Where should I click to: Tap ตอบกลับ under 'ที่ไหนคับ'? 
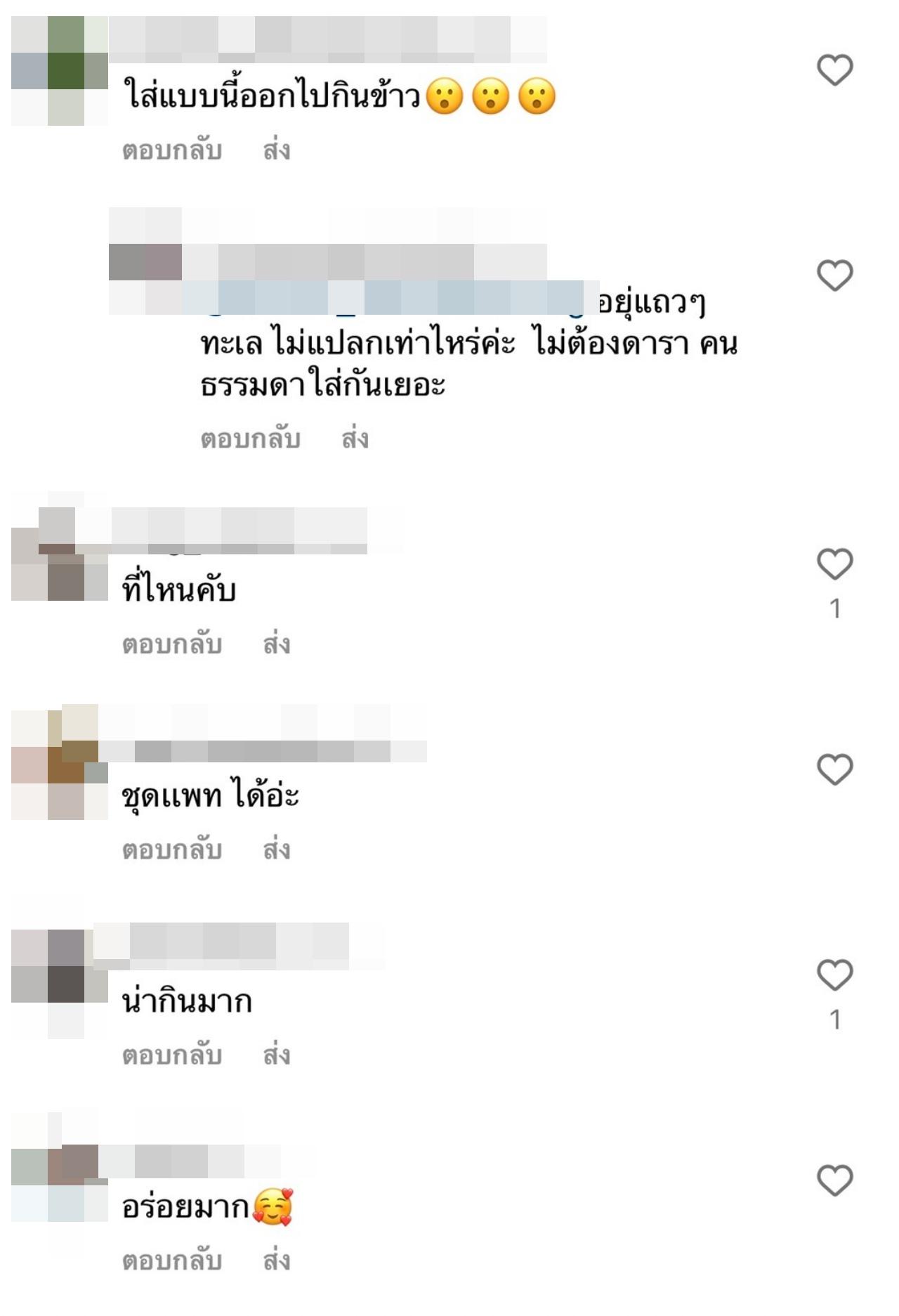point(172,644)
